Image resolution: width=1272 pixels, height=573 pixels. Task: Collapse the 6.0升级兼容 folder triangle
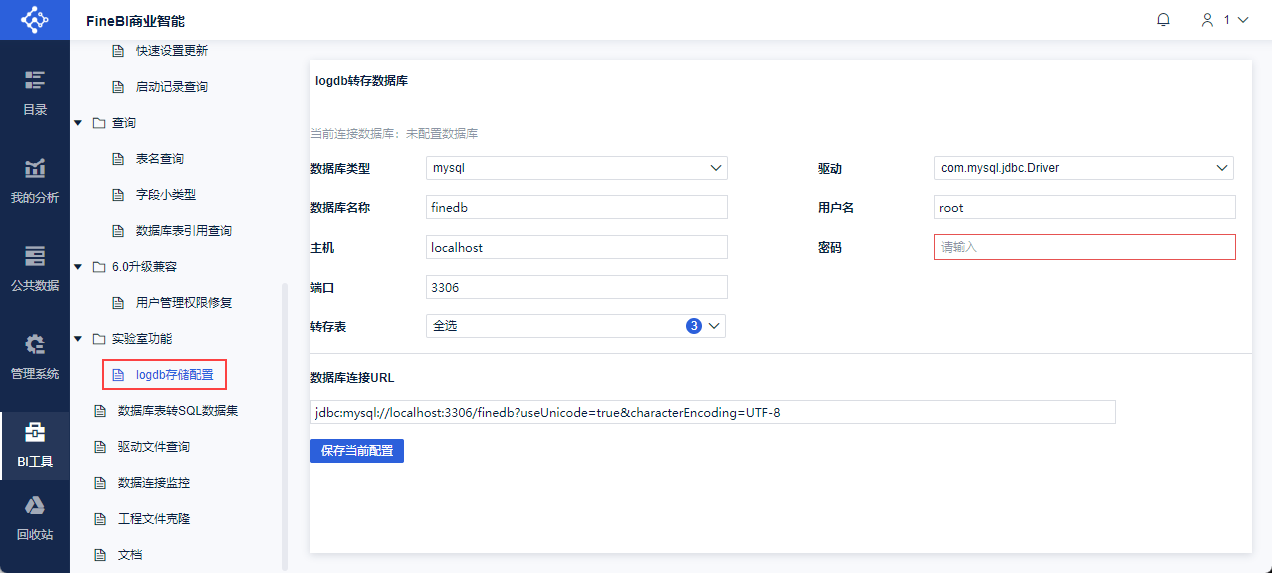click(78, 267)
